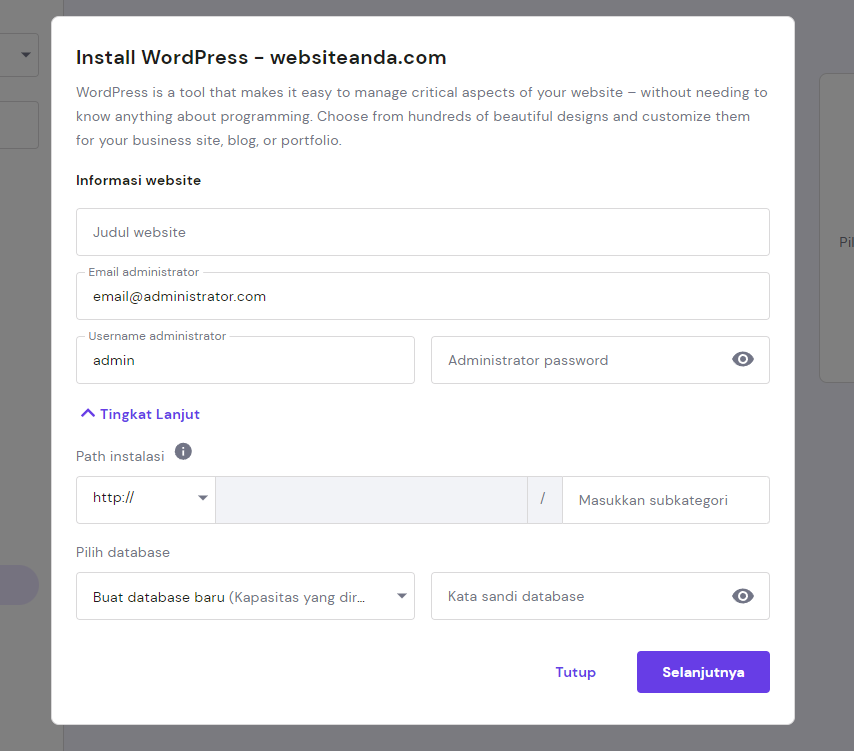Select the Informasi website section header
The width and height of the screenshot is (854, 751).
point(139,180)
